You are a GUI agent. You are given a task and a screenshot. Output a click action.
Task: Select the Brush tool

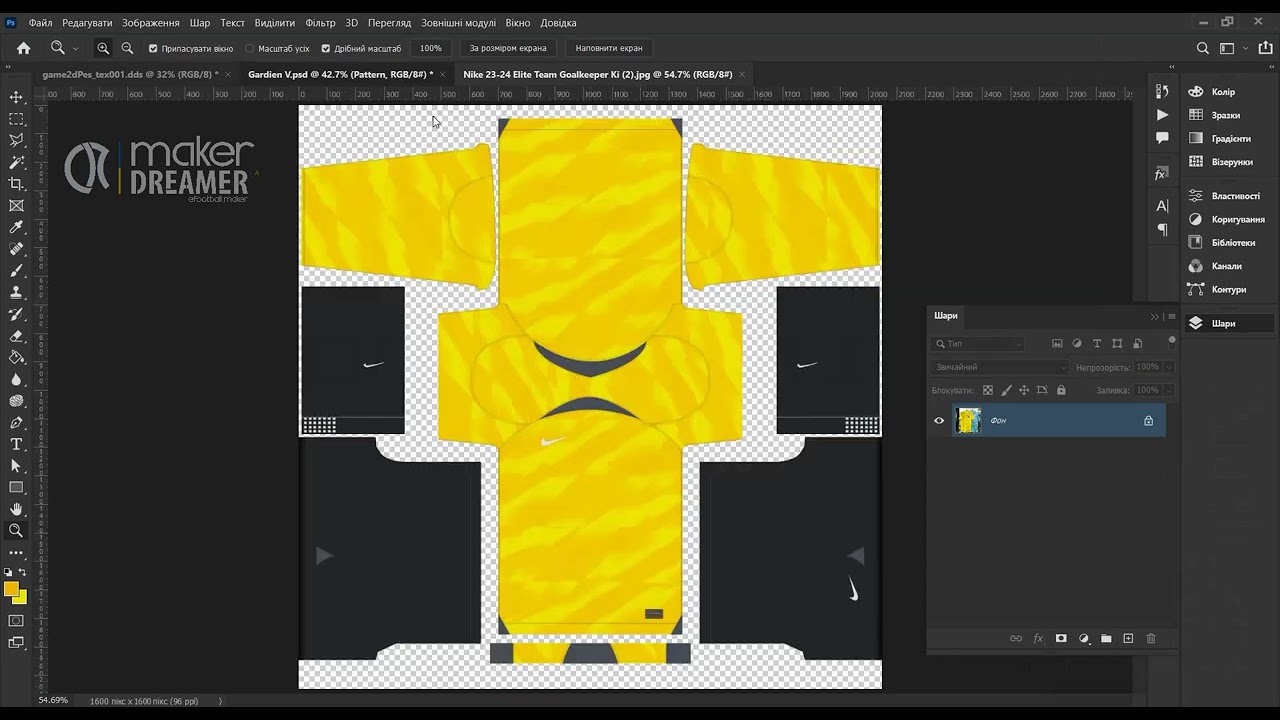16,271
